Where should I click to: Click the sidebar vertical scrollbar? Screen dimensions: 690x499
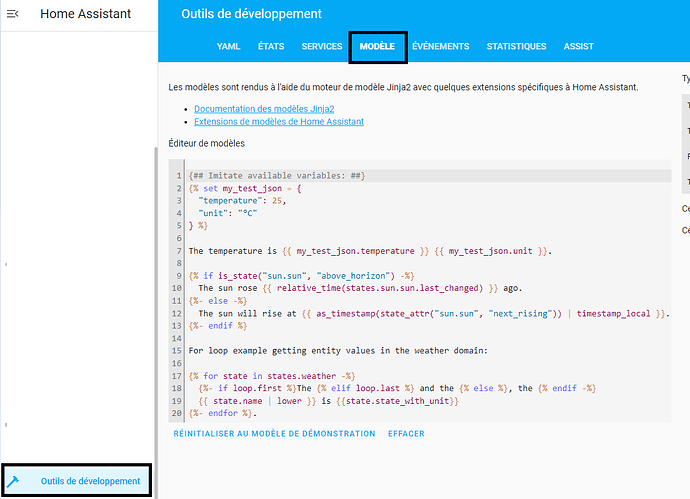click(155, 300)
